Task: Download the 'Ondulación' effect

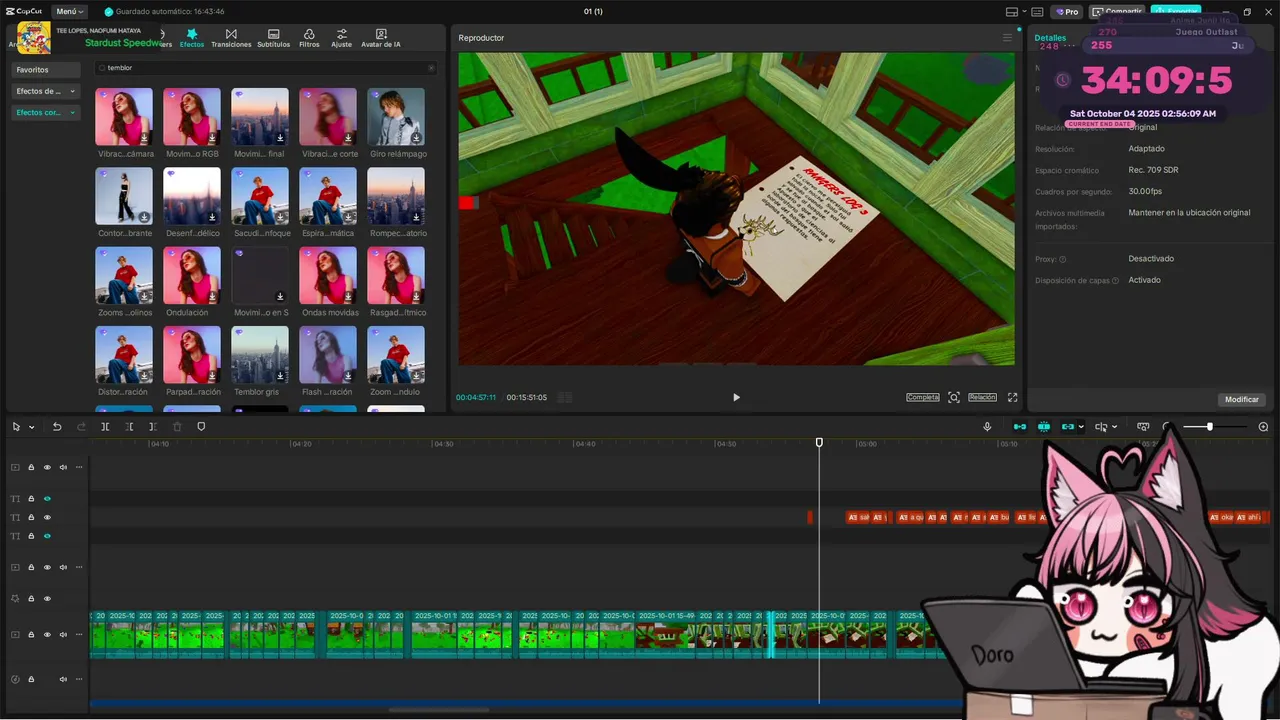Action: coord(212,296)
